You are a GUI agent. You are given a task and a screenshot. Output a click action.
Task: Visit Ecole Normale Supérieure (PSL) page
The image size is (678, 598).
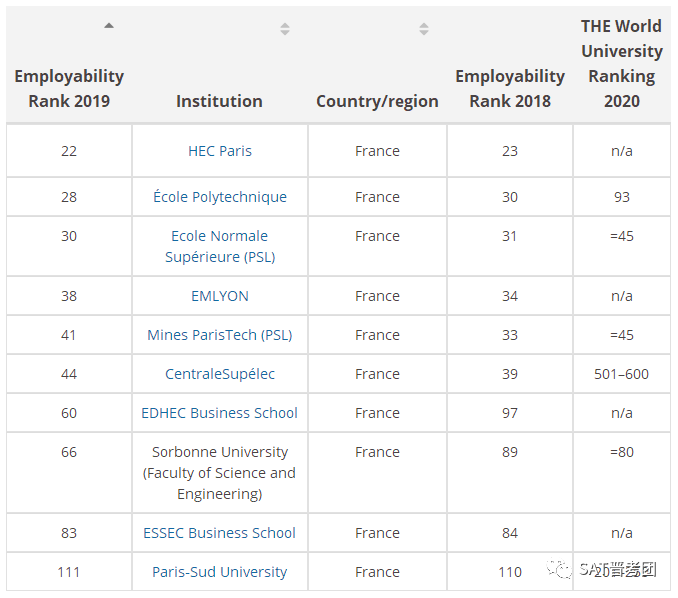point(220,246)
